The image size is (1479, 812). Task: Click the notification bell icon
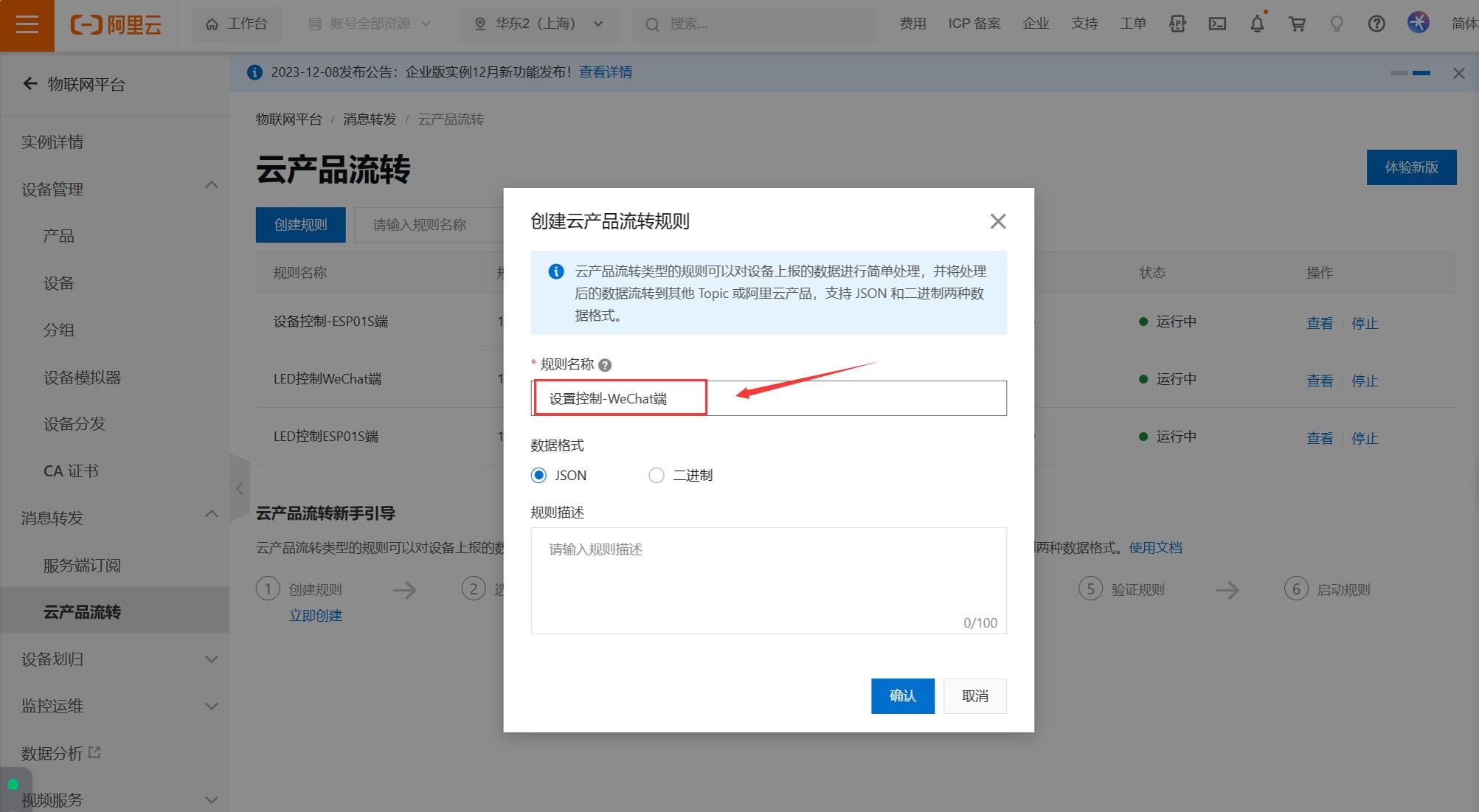coord(1257,24)
